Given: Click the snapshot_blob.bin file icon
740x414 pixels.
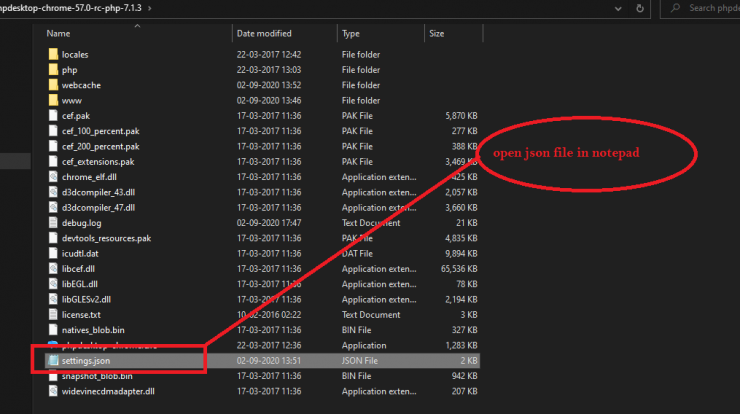Looking at the screenshot, I should 53,376.
